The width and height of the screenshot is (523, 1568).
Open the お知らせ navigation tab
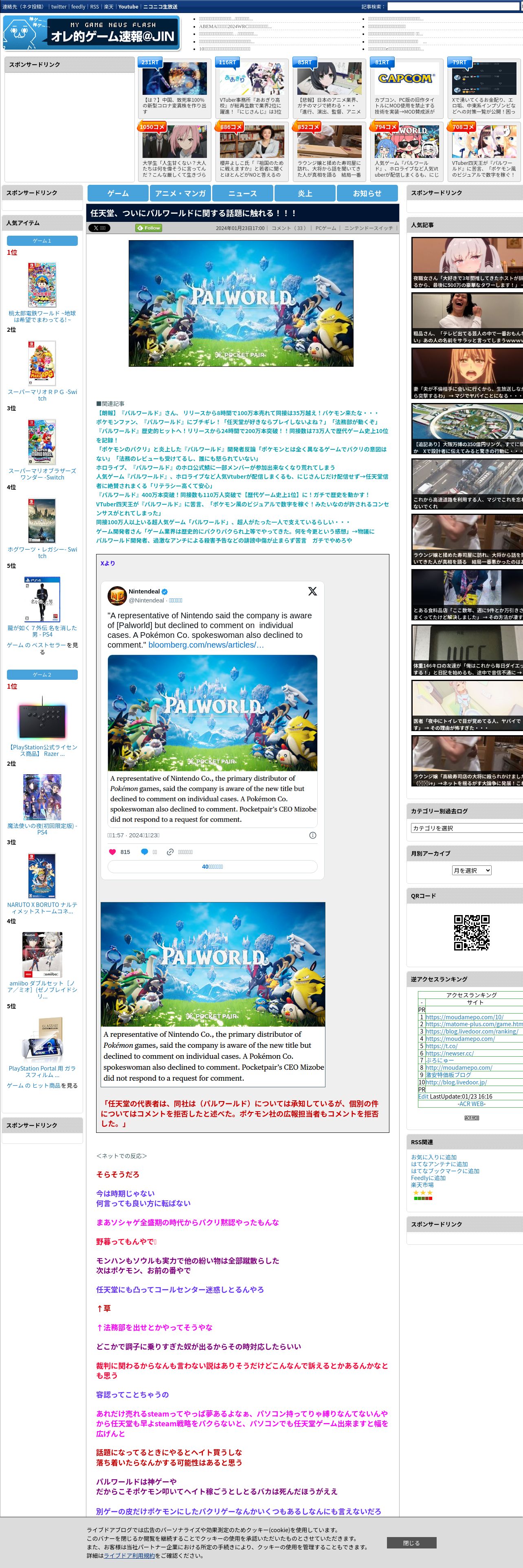(367, 193)
